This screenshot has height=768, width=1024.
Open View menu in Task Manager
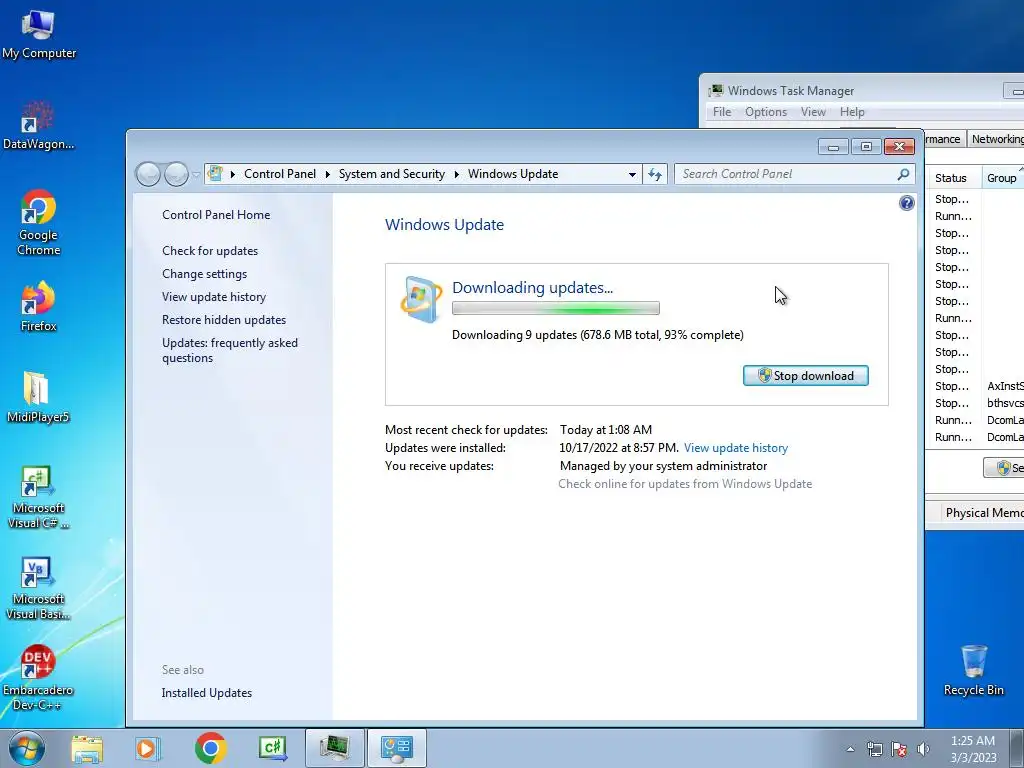(x=813, y=112)
